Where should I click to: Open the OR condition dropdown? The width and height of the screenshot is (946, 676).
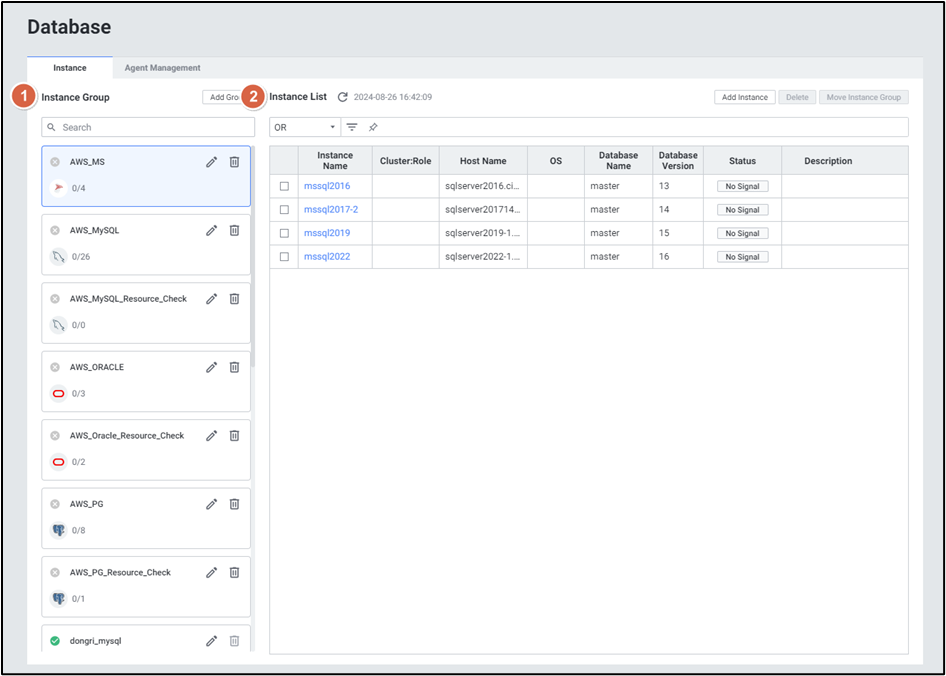click(305, 128)
